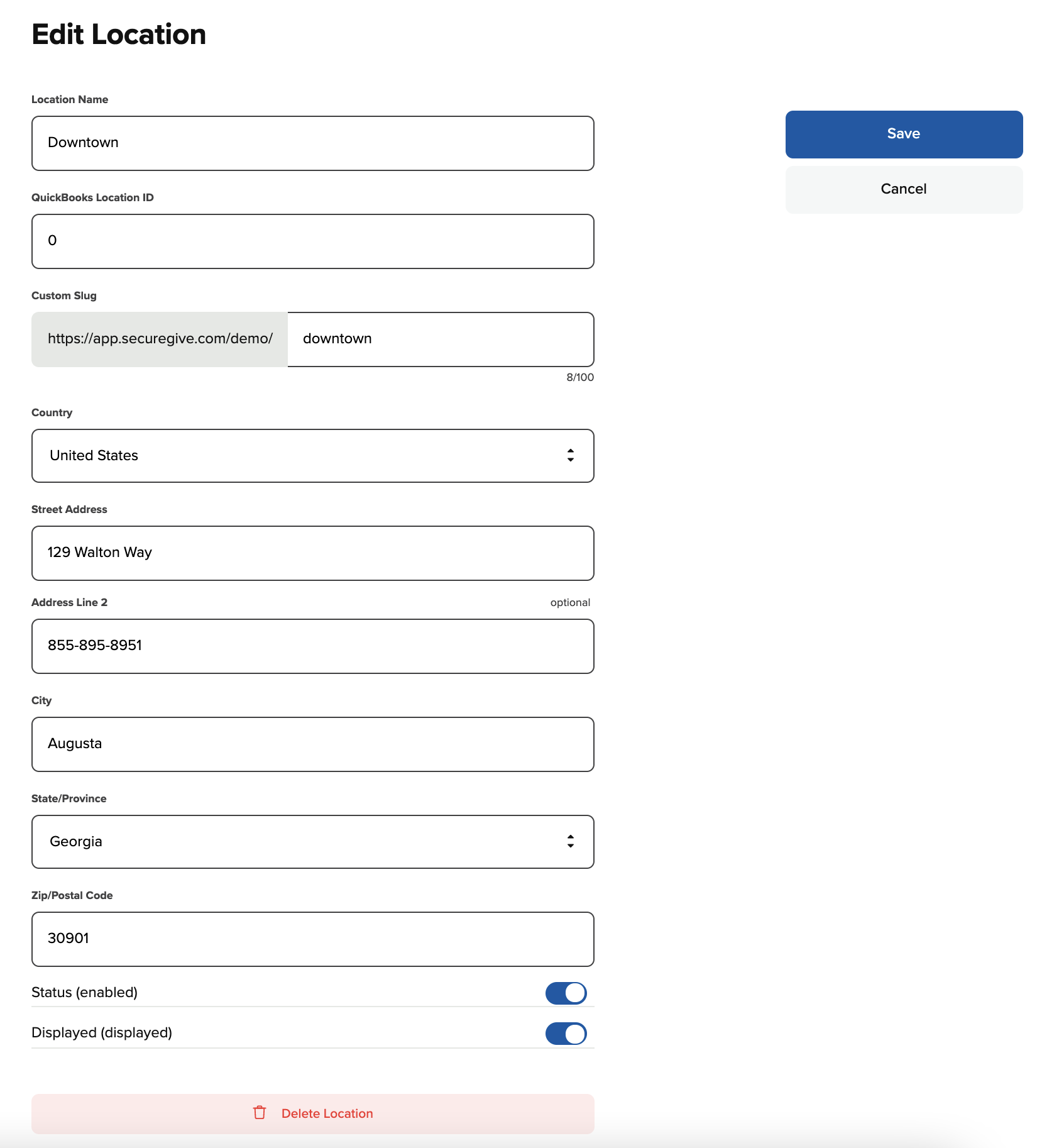
Task: Click the Street Address input field
Action: point(312,553)
